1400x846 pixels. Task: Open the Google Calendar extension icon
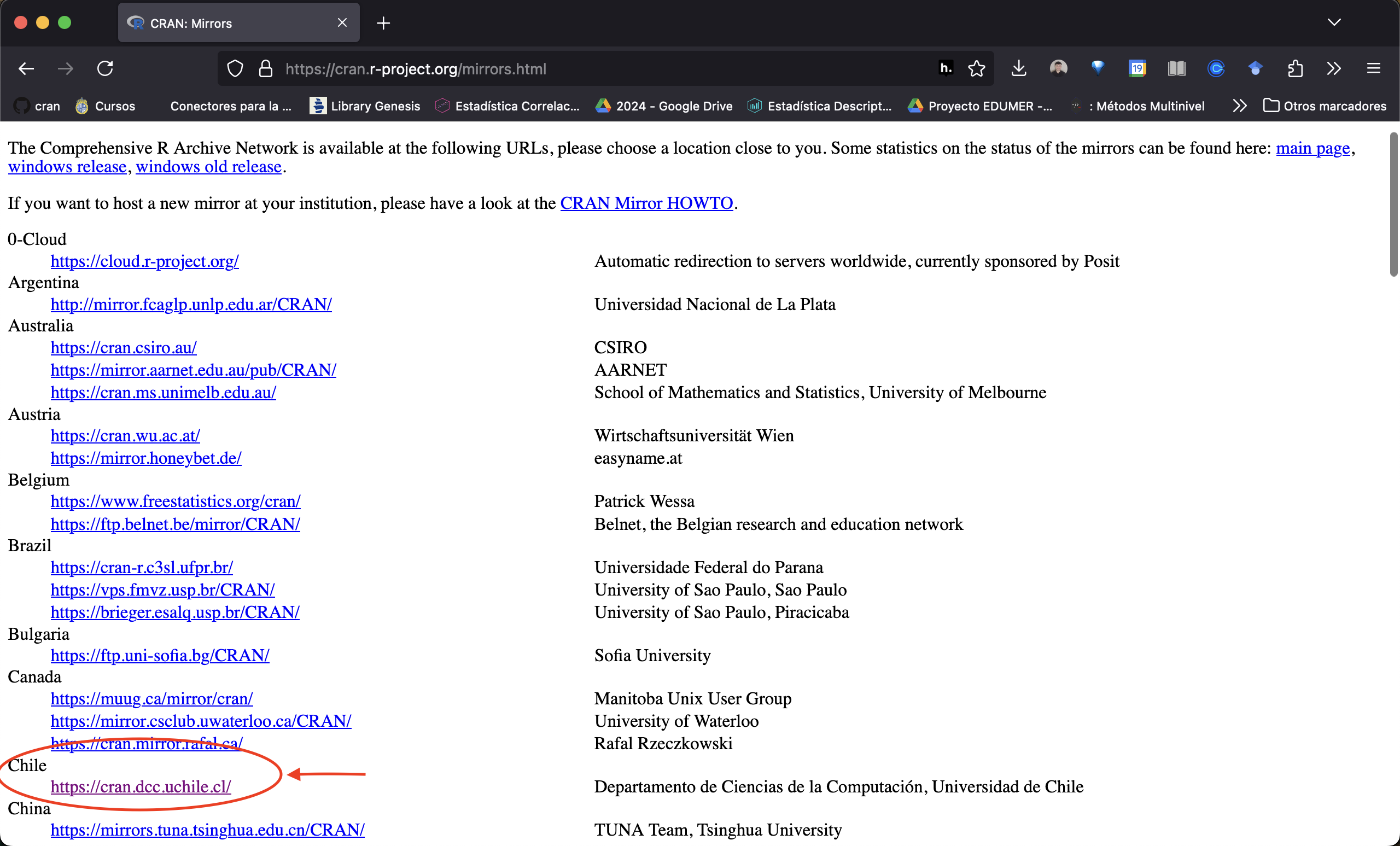[x=1137, y=69]
